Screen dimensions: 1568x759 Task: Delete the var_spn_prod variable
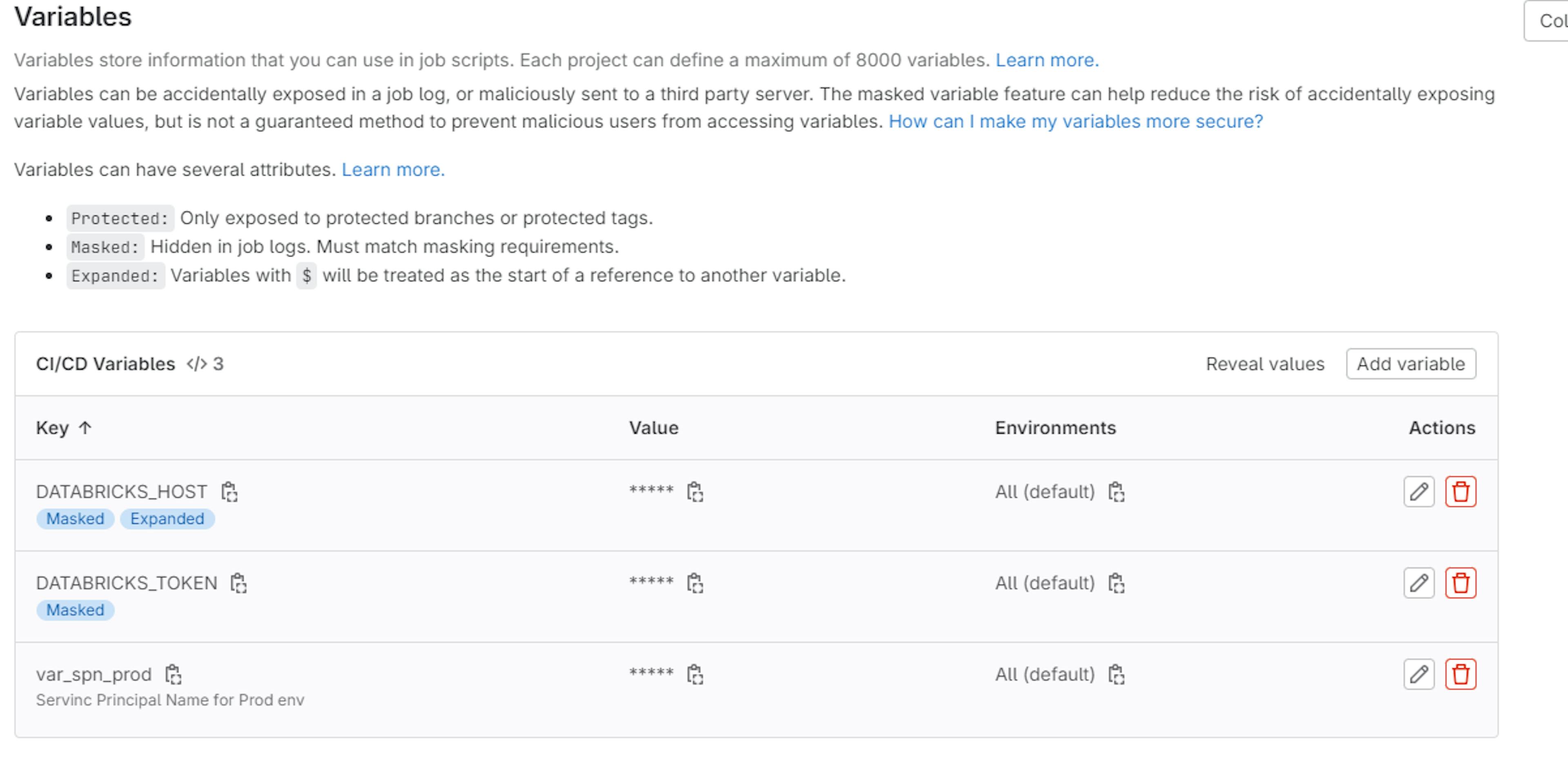[1460, 674]
